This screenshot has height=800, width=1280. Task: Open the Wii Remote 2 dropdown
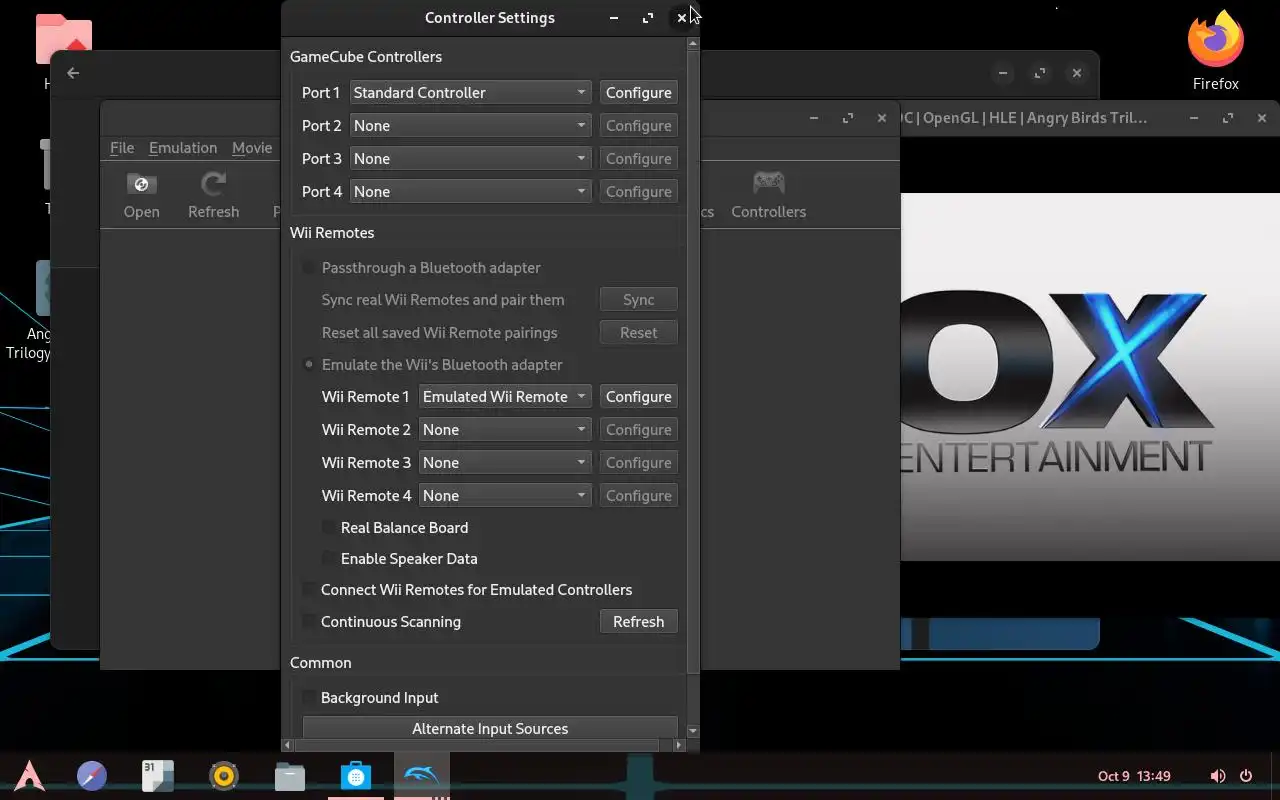505,430
